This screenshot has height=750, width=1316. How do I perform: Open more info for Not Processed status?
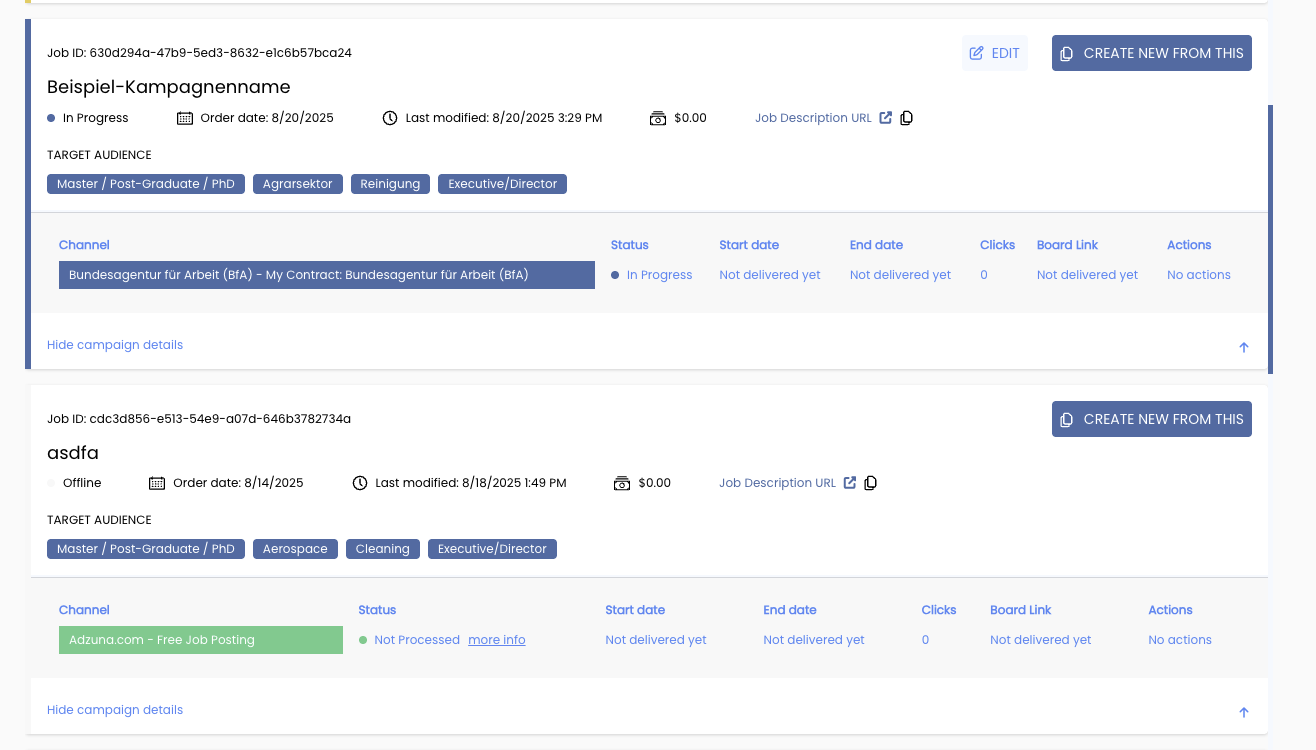click(x=496, y=640)
